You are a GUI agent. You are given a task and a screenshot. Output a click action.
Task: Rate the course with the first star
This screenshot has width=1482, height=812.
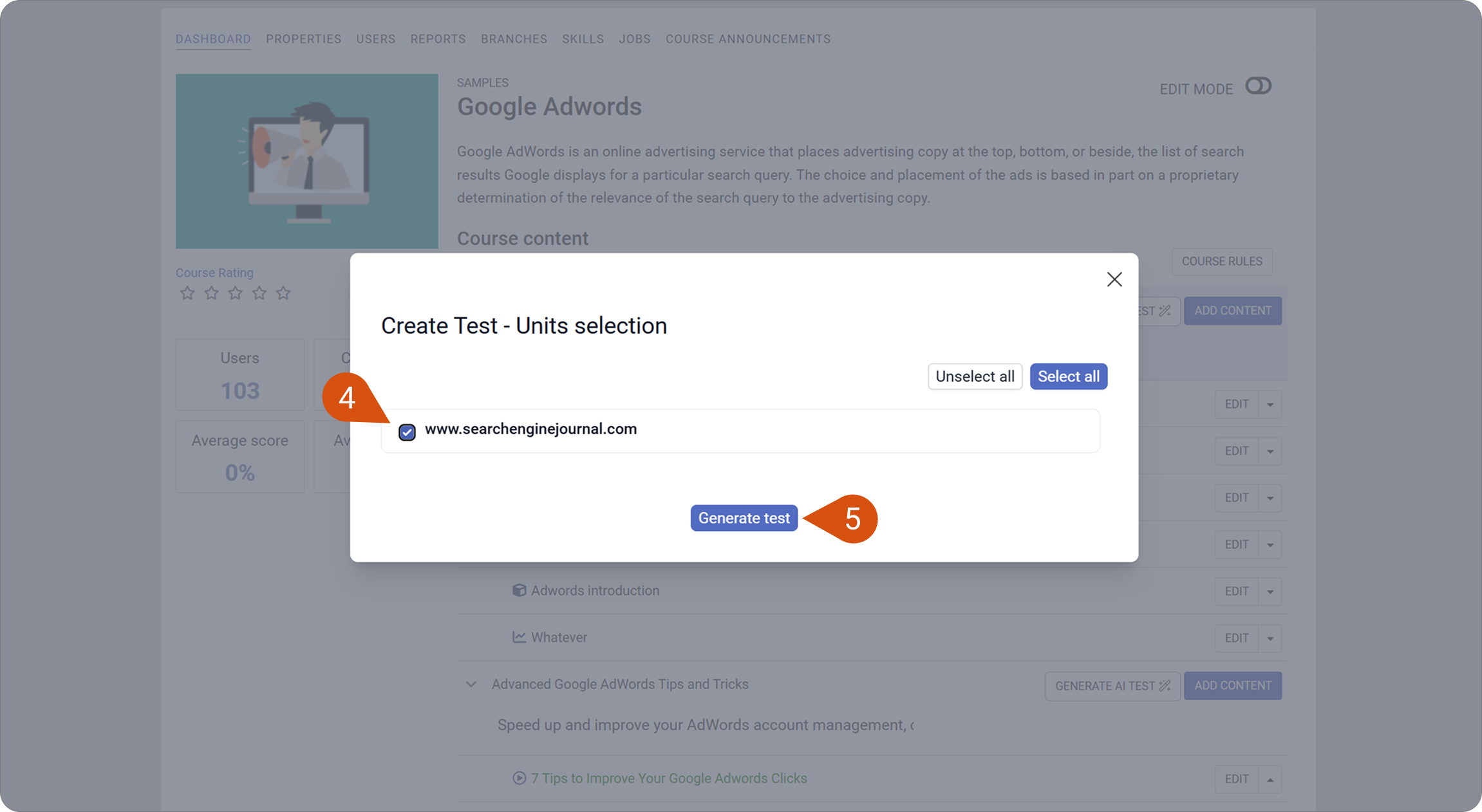click(x=187, y=293)
